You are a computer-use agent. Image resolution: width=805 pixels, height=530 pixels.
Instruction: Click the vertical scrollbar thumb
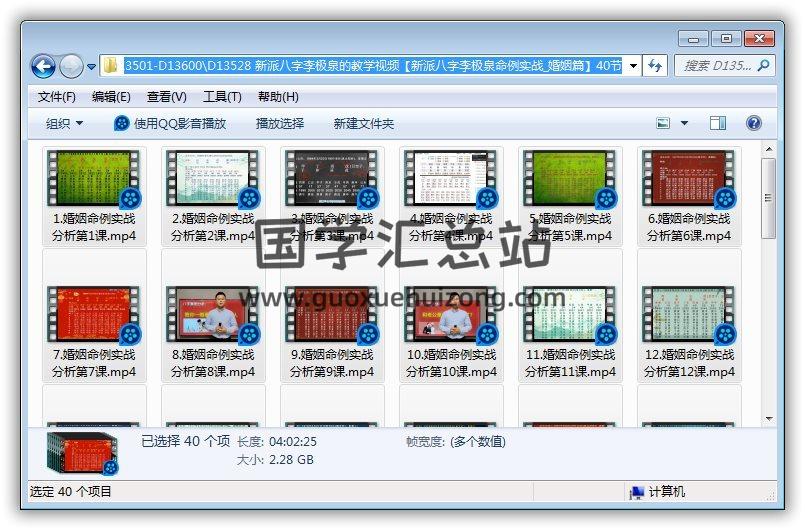coord(769,198)
